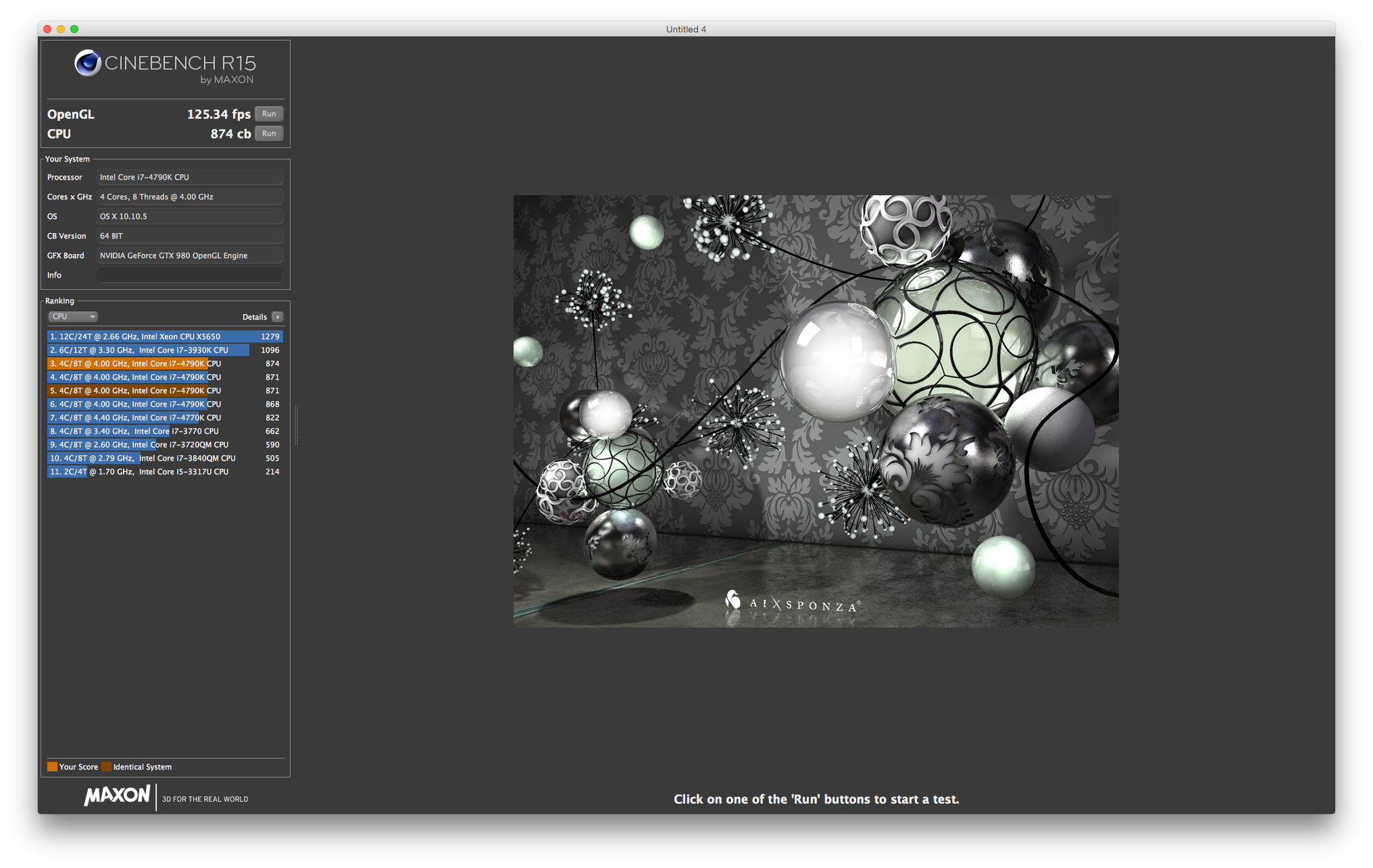Click the Info input field

(190, 275)
